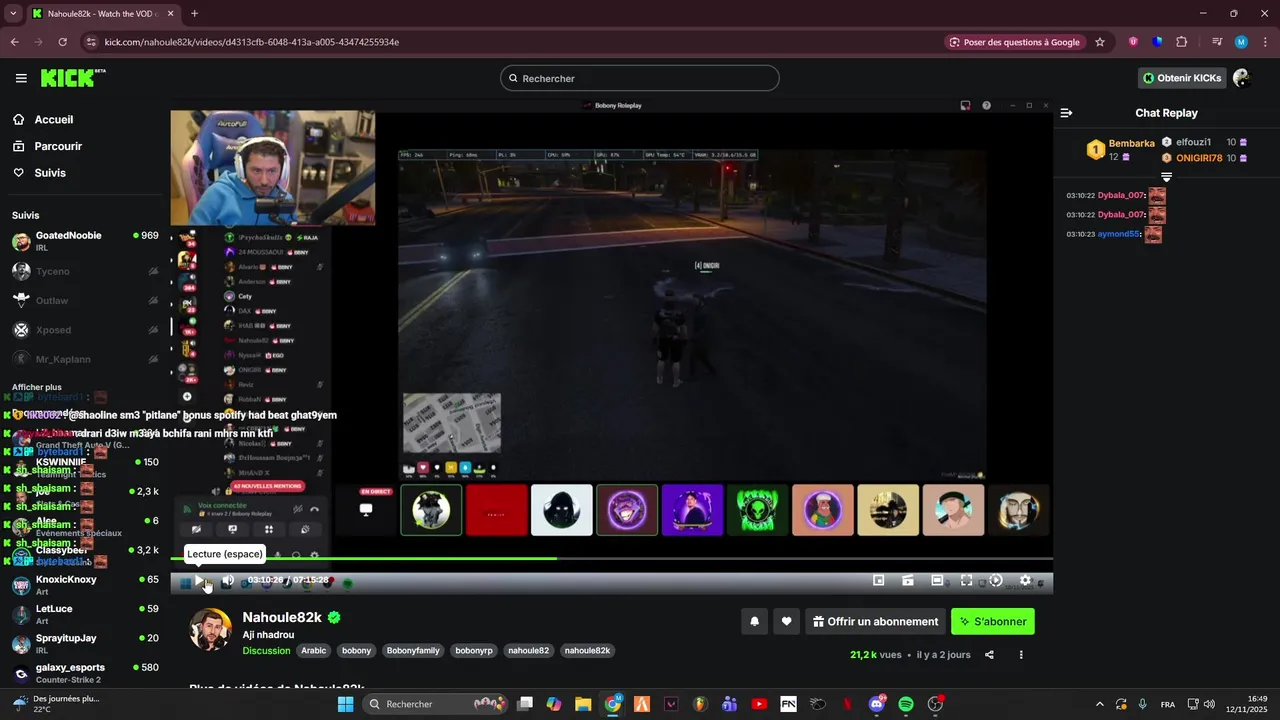This screenshot has height=720, width=1280.
Task: Focus the Rechercher search field
Action: coord(640,78)
